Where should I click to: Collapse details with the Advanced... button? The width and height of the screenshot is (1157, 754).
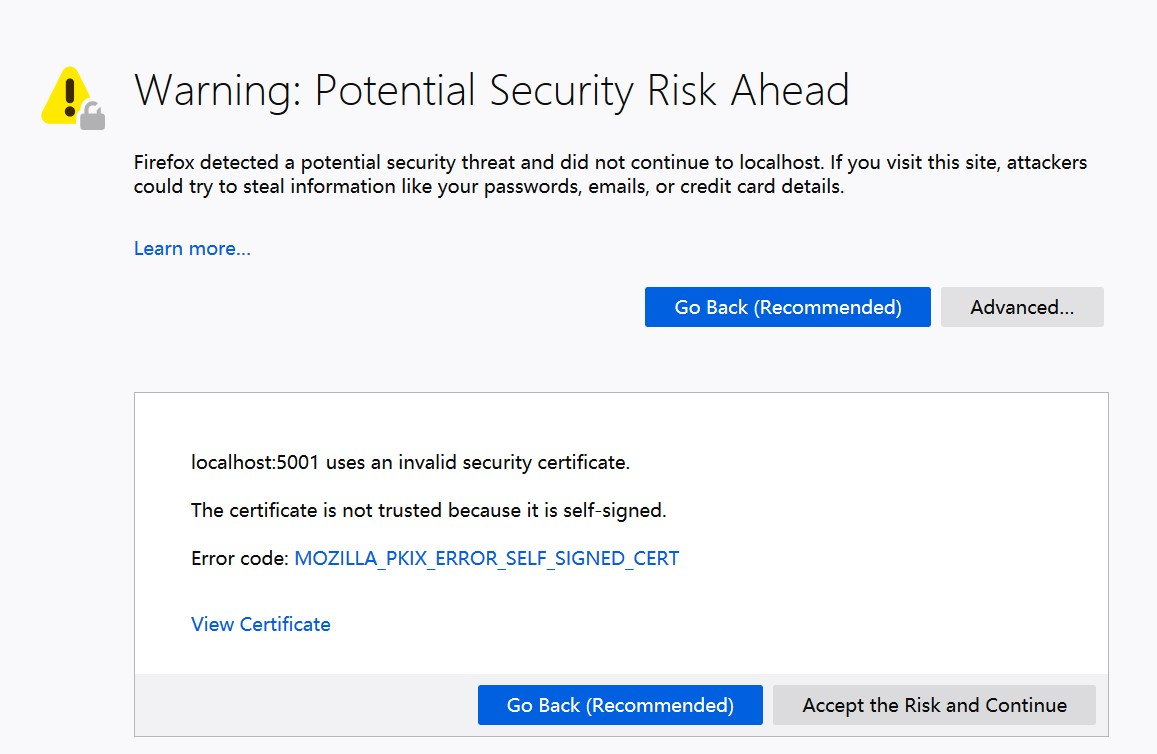[x=1022, y=307]
